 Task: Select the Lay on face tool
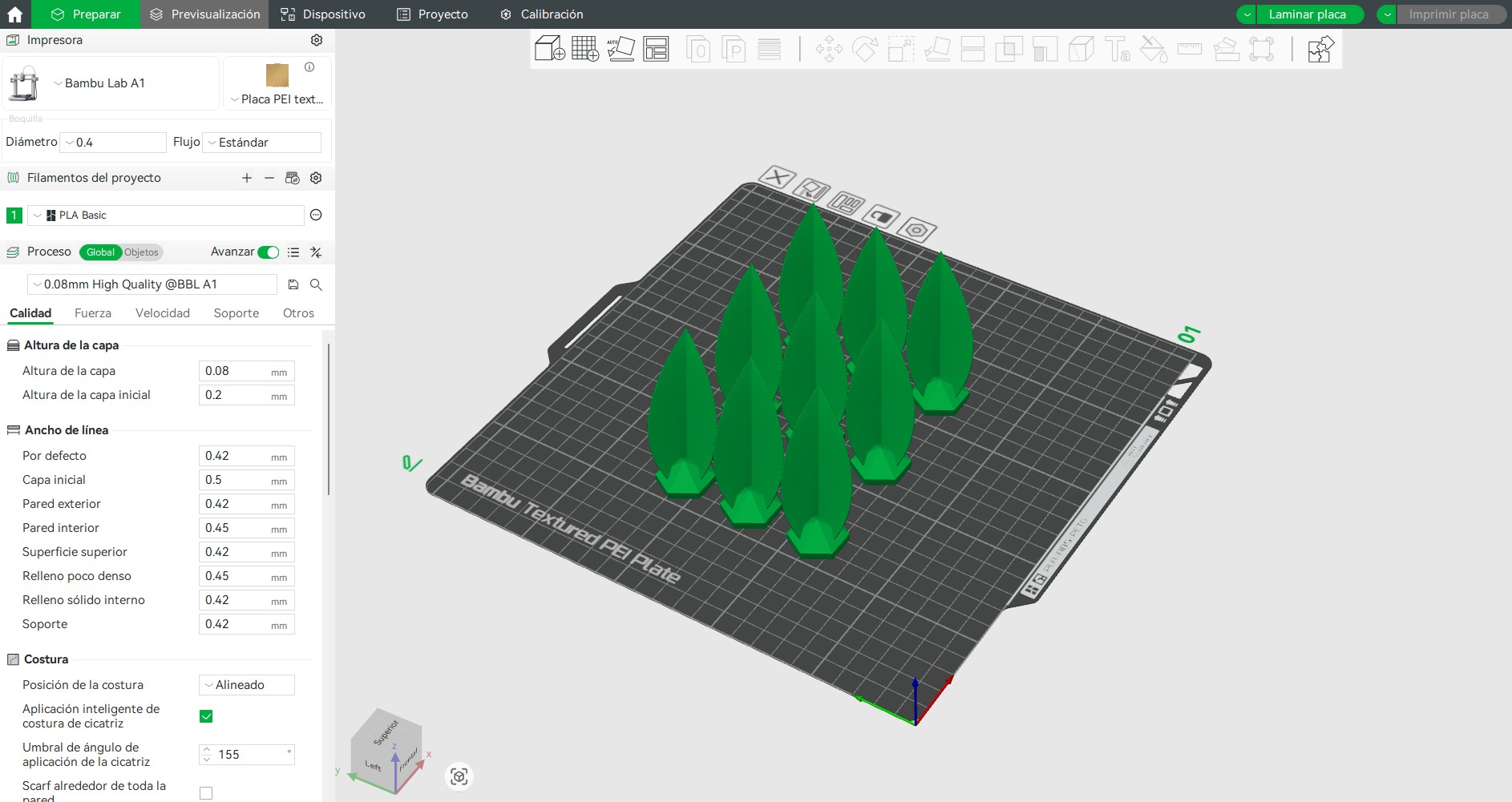pyautogui.click(x=937, y=50)
